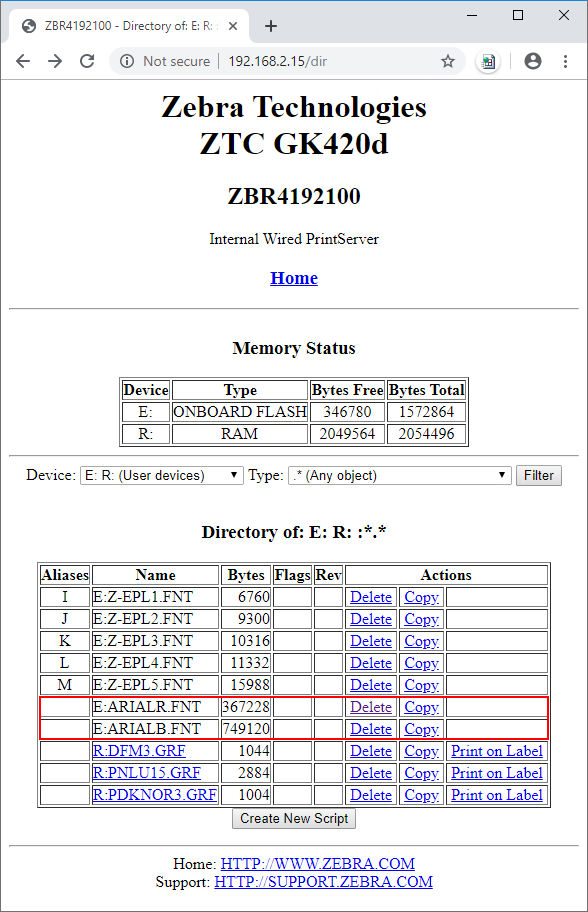Click the Filter button
588x912 pixels.
tap(539, 475)
